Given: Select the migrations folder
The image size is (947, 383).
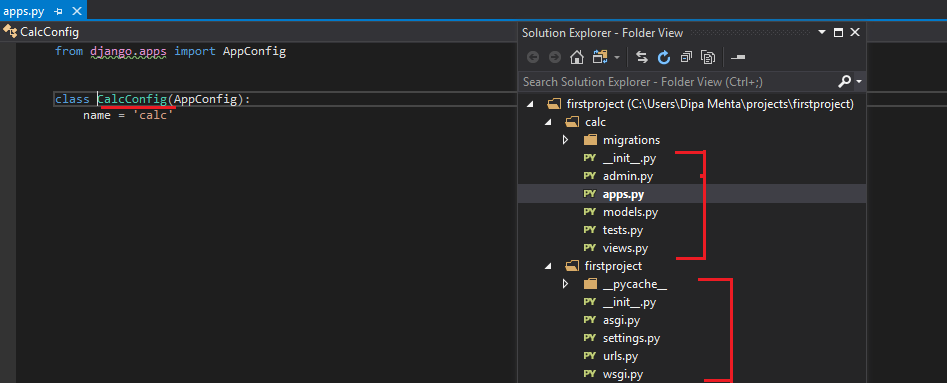Looking at the screenshot, I should (x=631, y=140).
